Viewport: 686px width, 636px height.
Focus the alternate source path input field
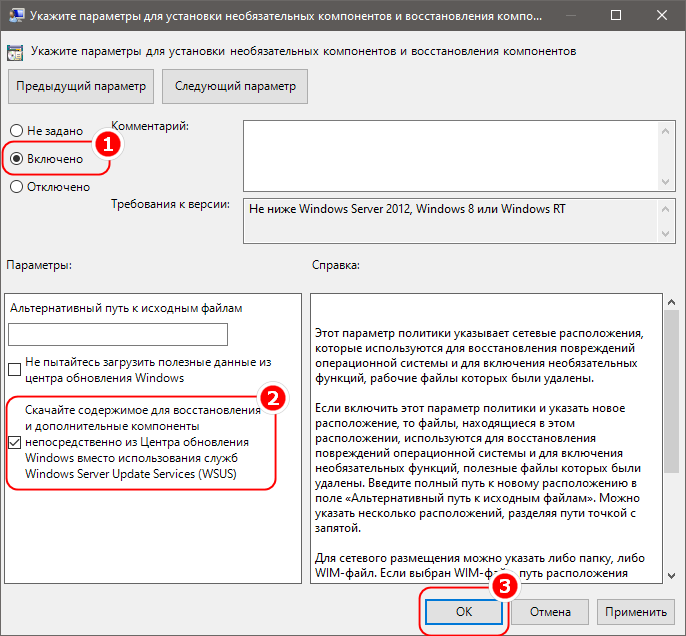[x=118, y=334]
